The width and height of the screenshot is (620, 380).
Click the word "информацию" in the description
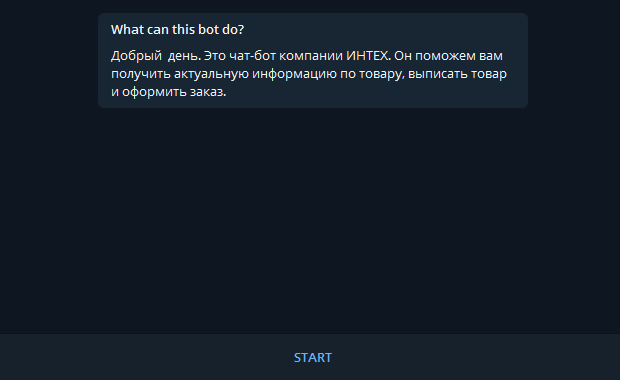point(294,74)
